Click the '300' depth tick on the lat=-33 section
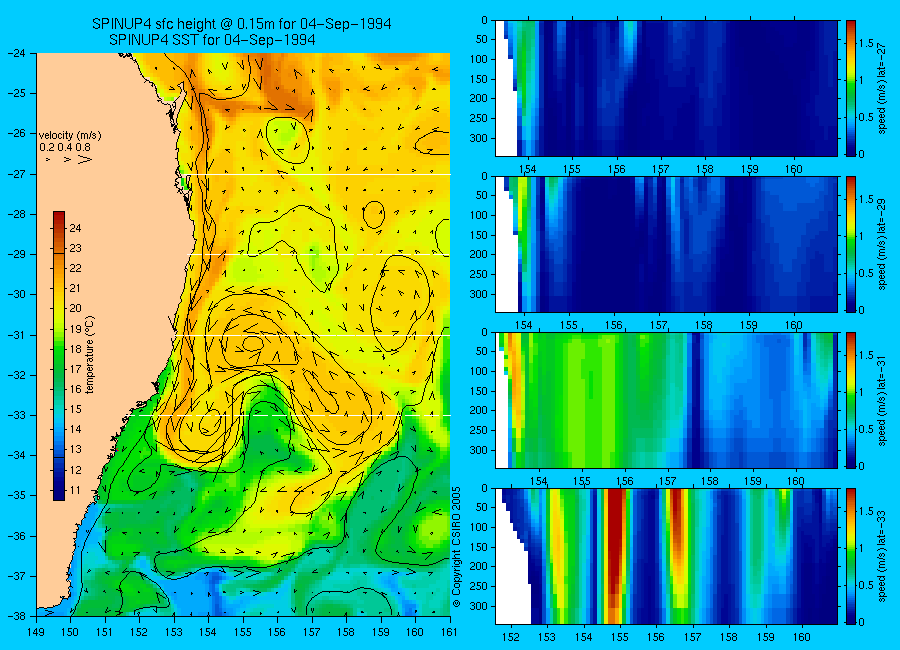The width and height of the screenshot is (900, 650). pos(479,606)
